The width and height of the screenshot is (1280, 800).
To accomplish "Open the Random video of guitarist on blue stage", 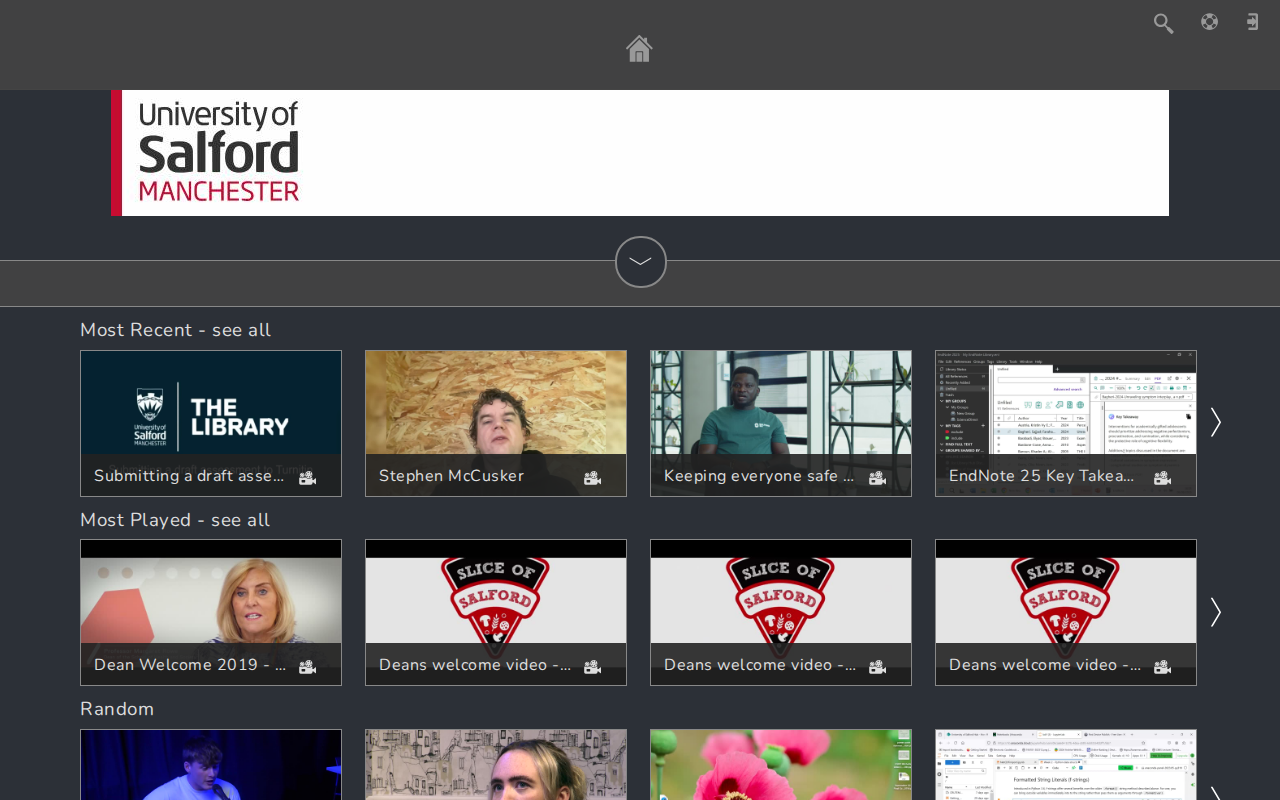I will pyautogui.click(x=211, y=765).
